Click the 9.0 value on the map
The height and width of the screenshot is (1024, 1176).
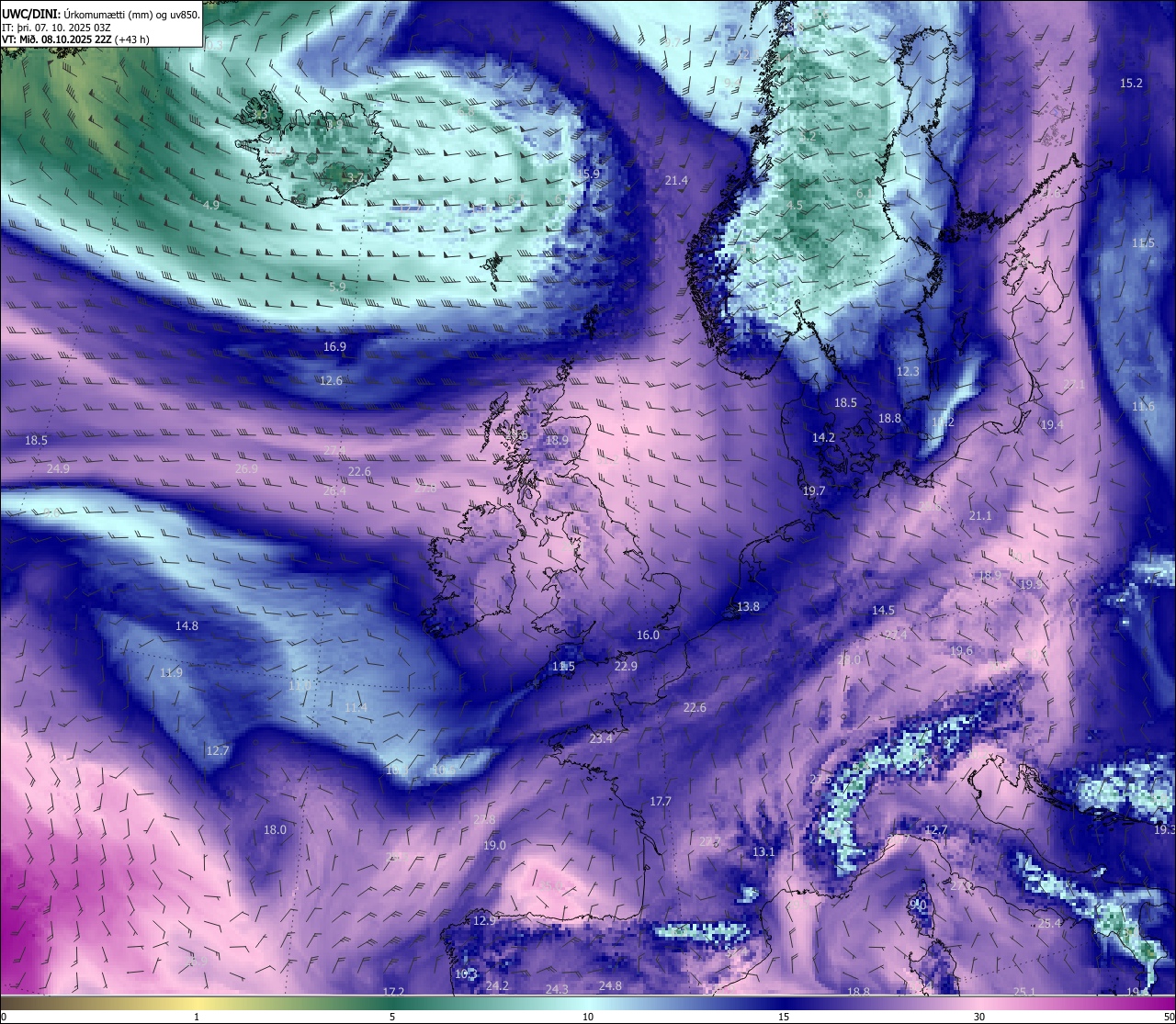coord(918,905)
